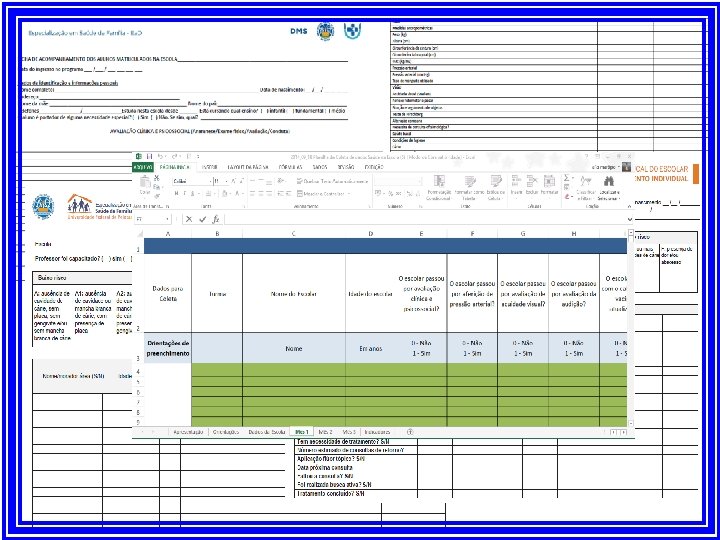The width and height of the screenshot is (720, 540).
Task: Expand the formula bar chevron
Action: point(630,219)
